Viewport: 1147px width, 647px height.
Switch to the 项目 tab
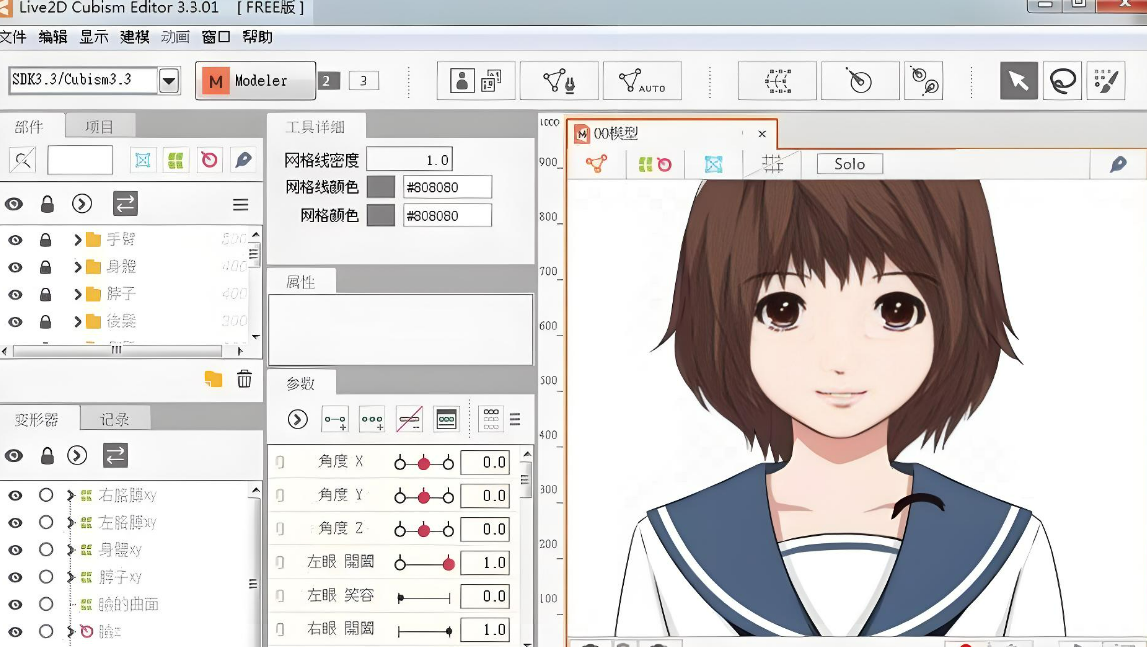click(x=99, y=127)
